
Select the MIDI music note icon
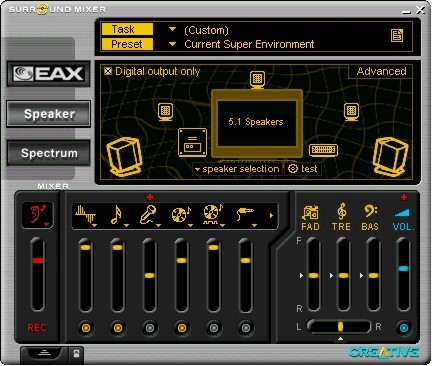(x=116, y=215)
